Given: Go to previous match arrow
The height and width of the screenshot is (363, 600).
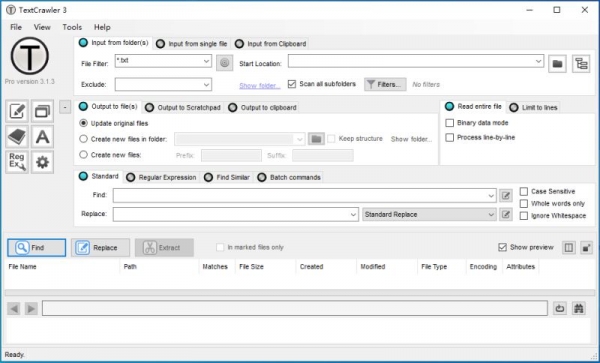Looking at the screenshot, I should (x=13, y=308).
